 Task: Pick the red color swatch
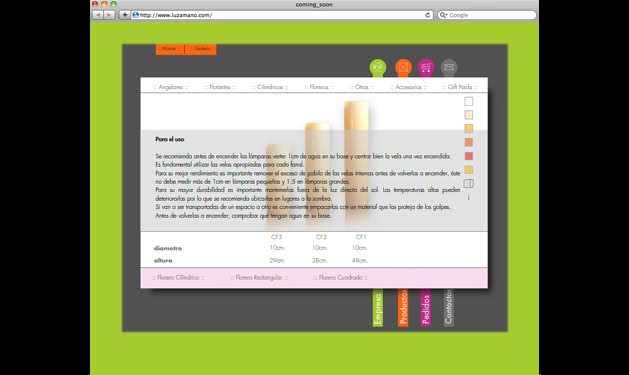[469, 156]
